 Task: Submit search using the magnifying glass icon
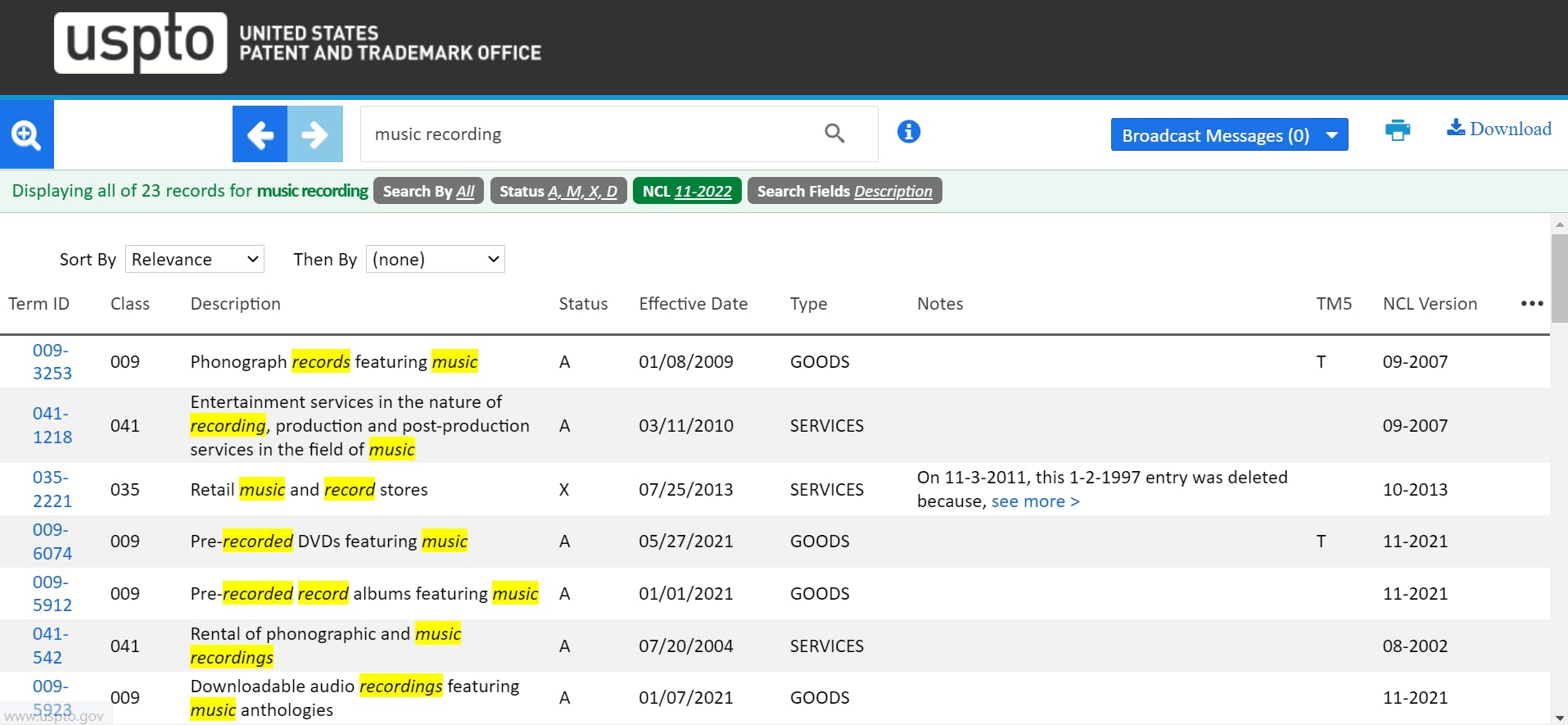[834, 134]
